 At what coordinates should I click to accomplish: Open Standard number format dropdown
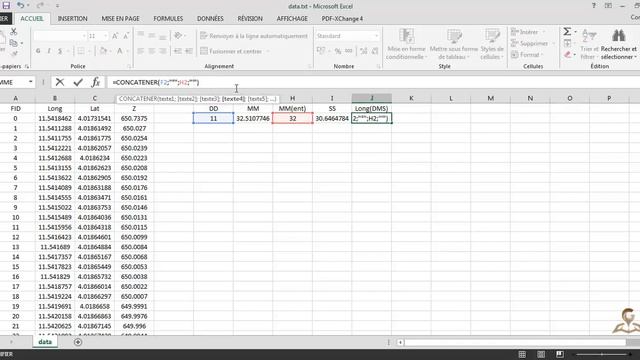pos(376,36)
